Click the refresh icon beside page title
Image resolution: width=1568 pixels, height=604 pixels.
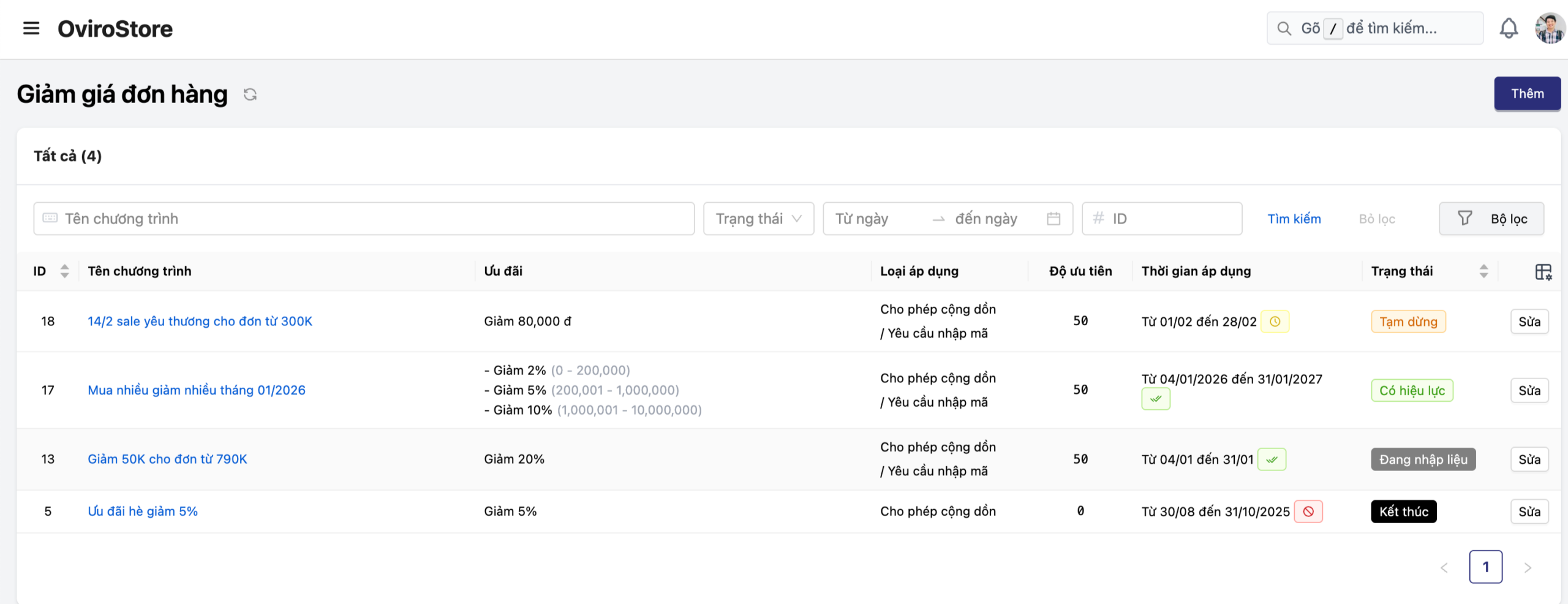[250, 94]
